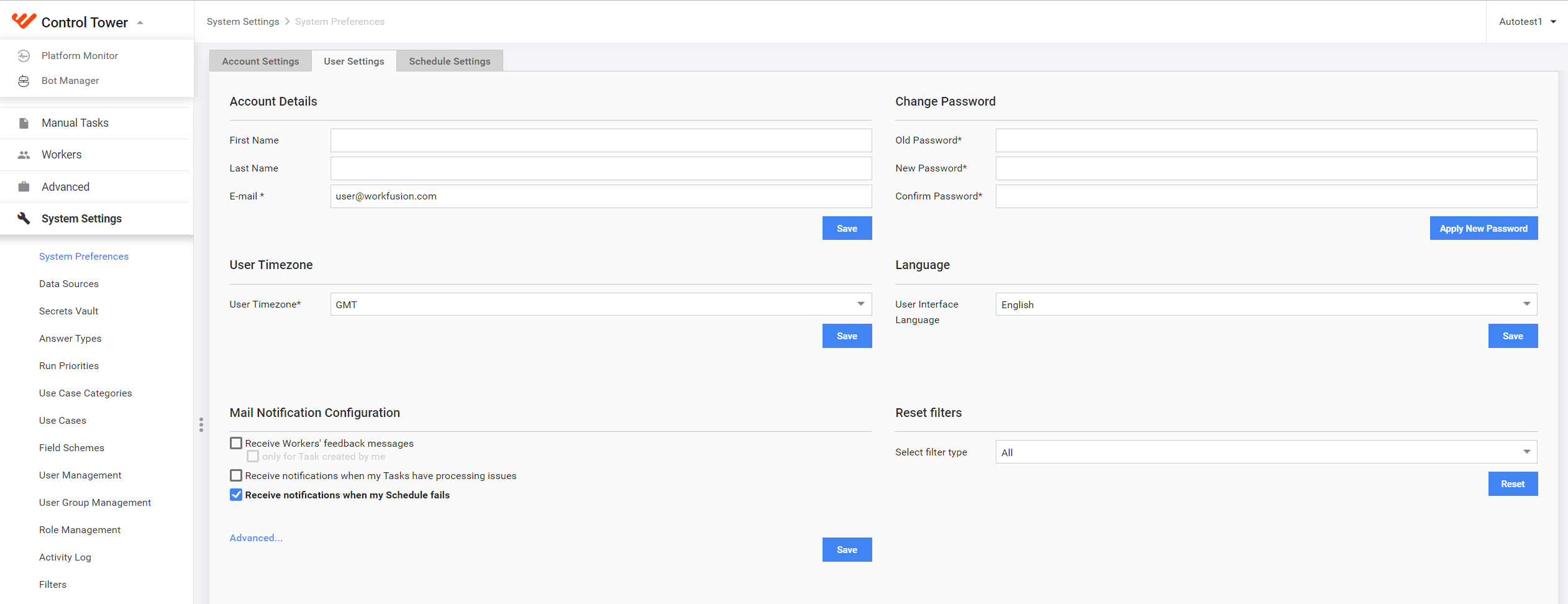Open System Preferences in the submenu
Screen dimensions: 1568x604
coord(84,257)
